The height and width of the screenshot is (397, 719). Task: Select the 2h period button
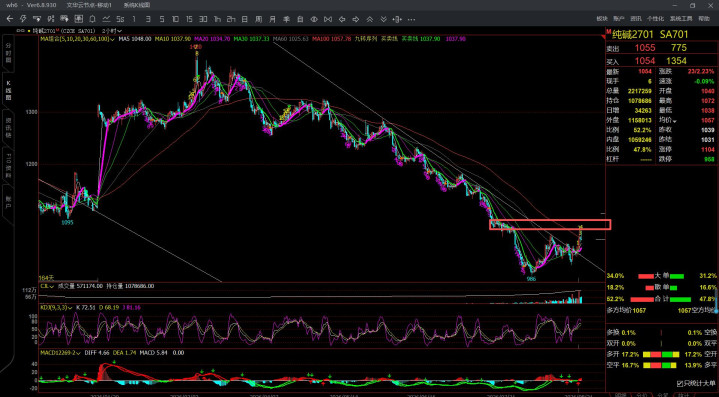[x=231, y=19]
